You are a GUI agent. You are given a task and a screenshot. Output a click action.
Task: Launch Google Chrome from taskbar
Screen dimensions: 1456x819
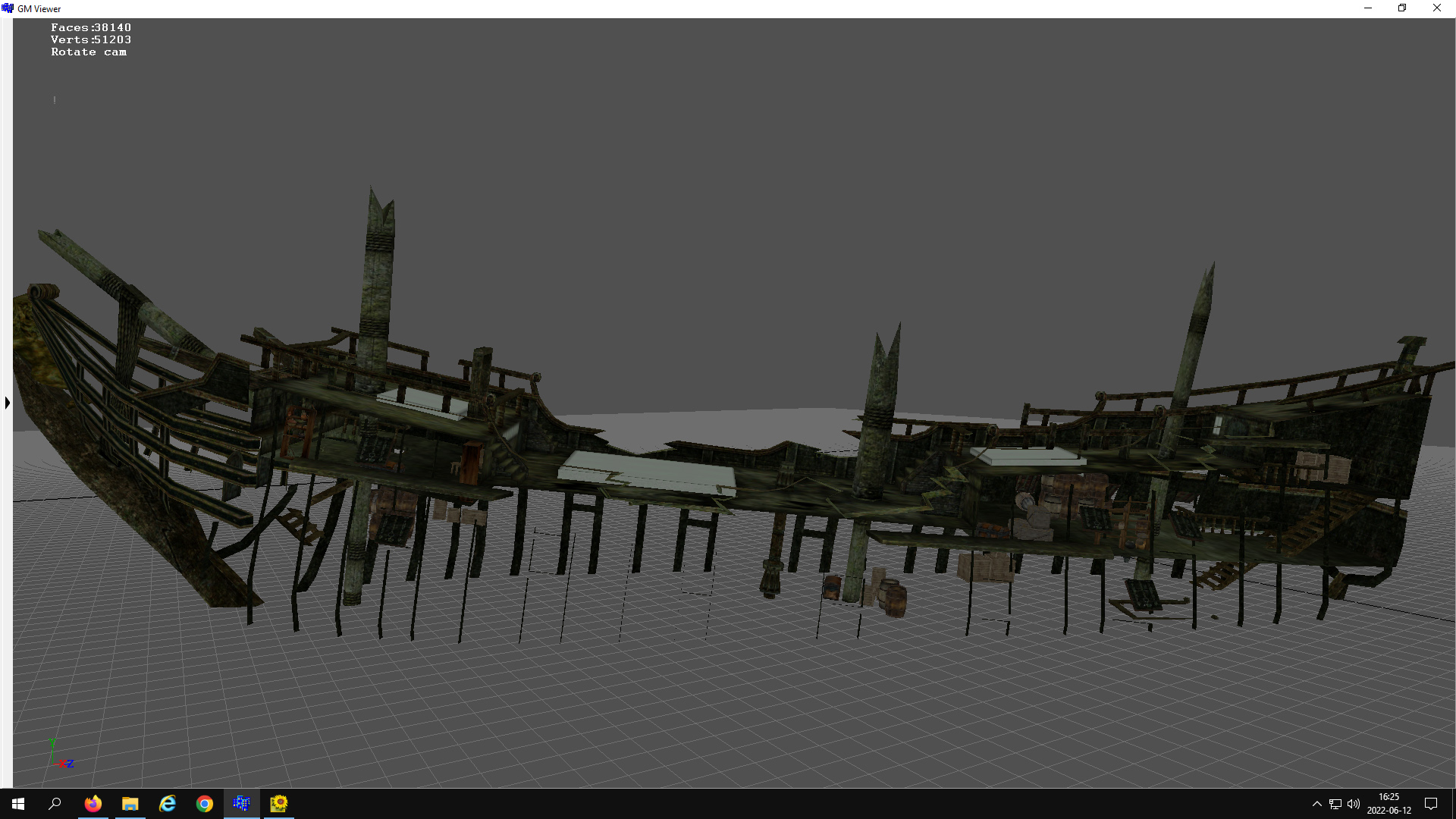pyautogui.click(x=205, y=804)
